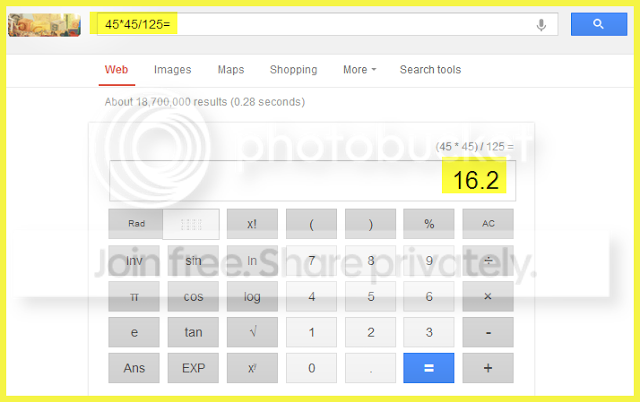Expand the More dropdown menu
This screenshot has width=640, height=402.
pos(359,70)
